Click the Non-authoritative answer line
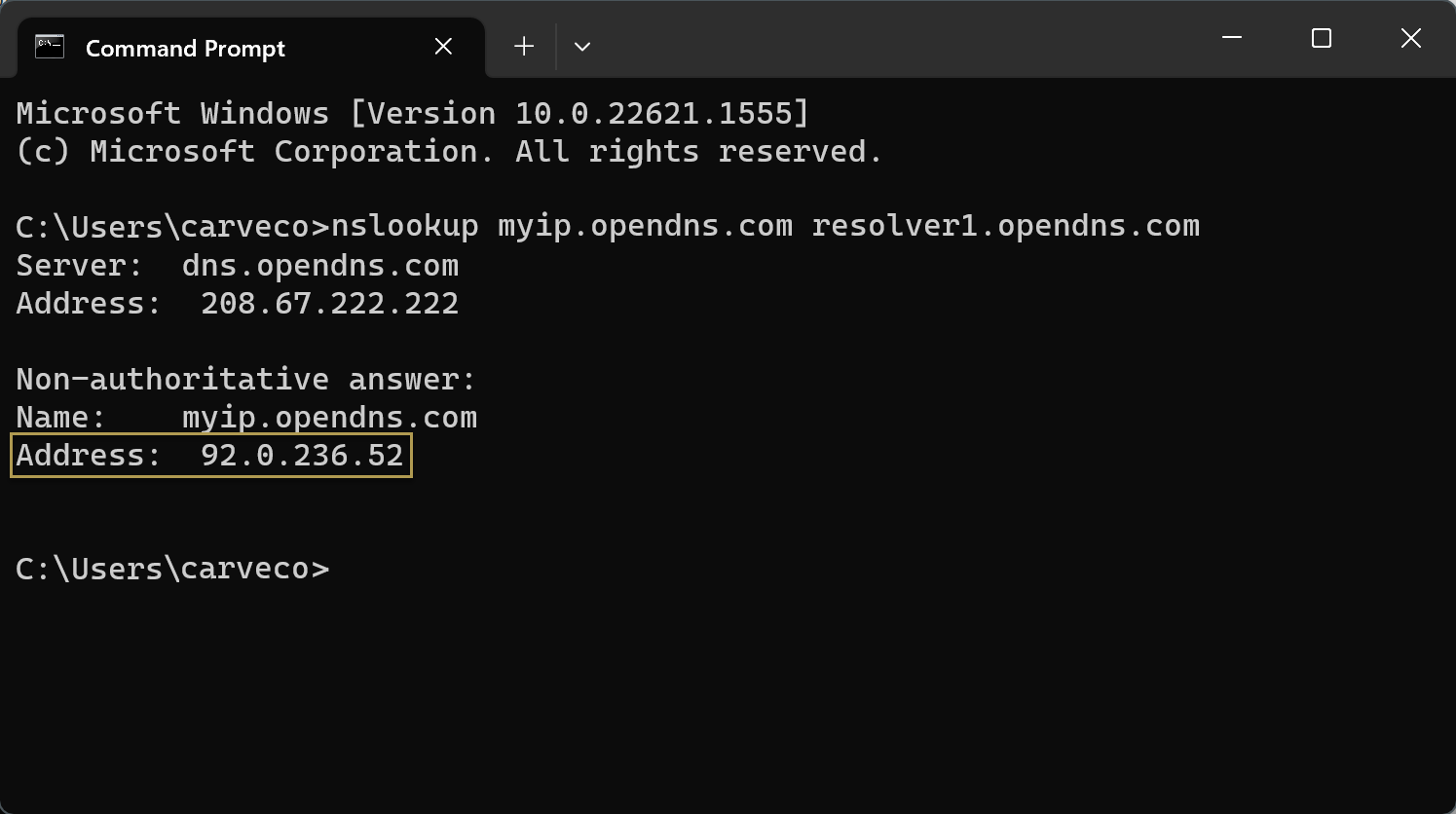The image size is (1456, 814). pyautogui.click(x=245, y=380)
